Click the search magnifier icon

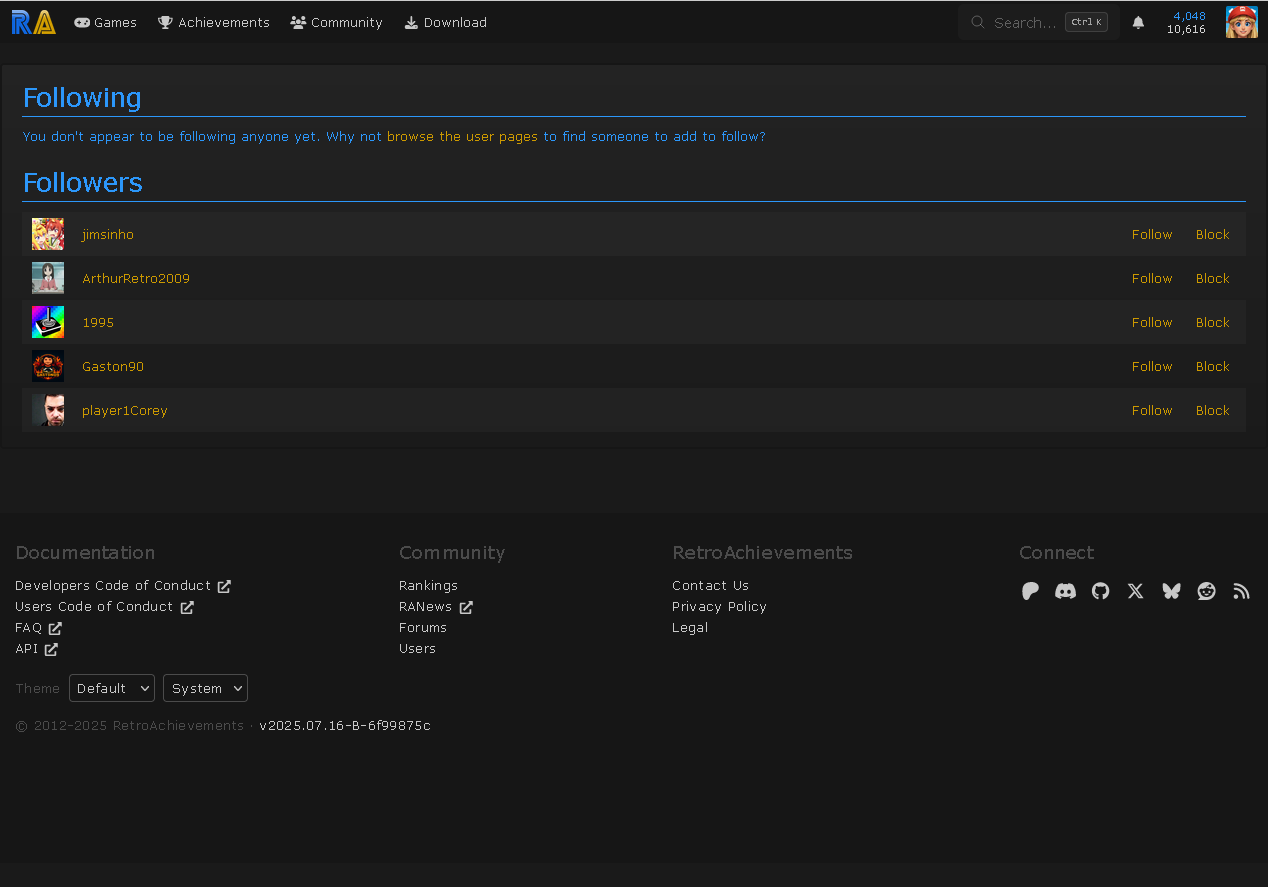click(978, 22)
